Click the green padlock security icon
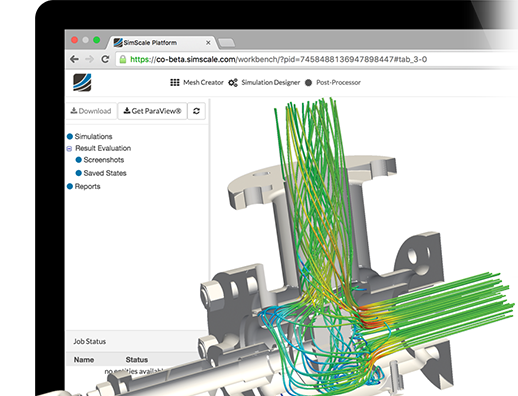518x396 pixels. tap(123, 59)
